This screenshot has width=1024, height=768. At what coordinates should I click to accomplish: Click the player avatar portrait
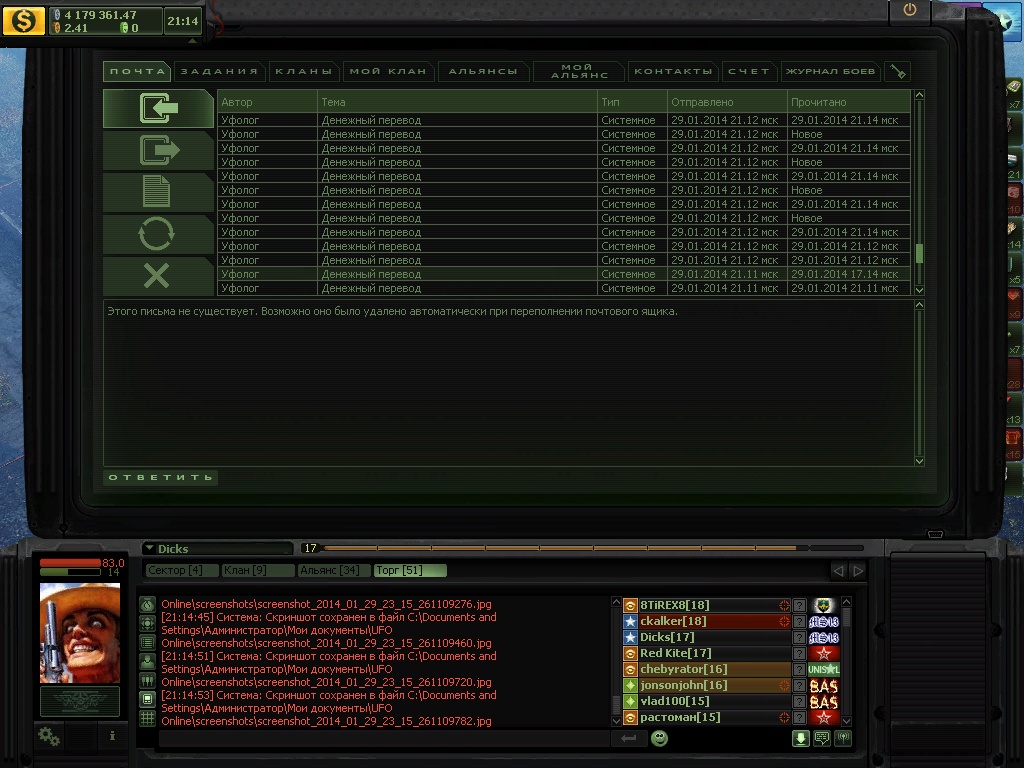(80, 633)
